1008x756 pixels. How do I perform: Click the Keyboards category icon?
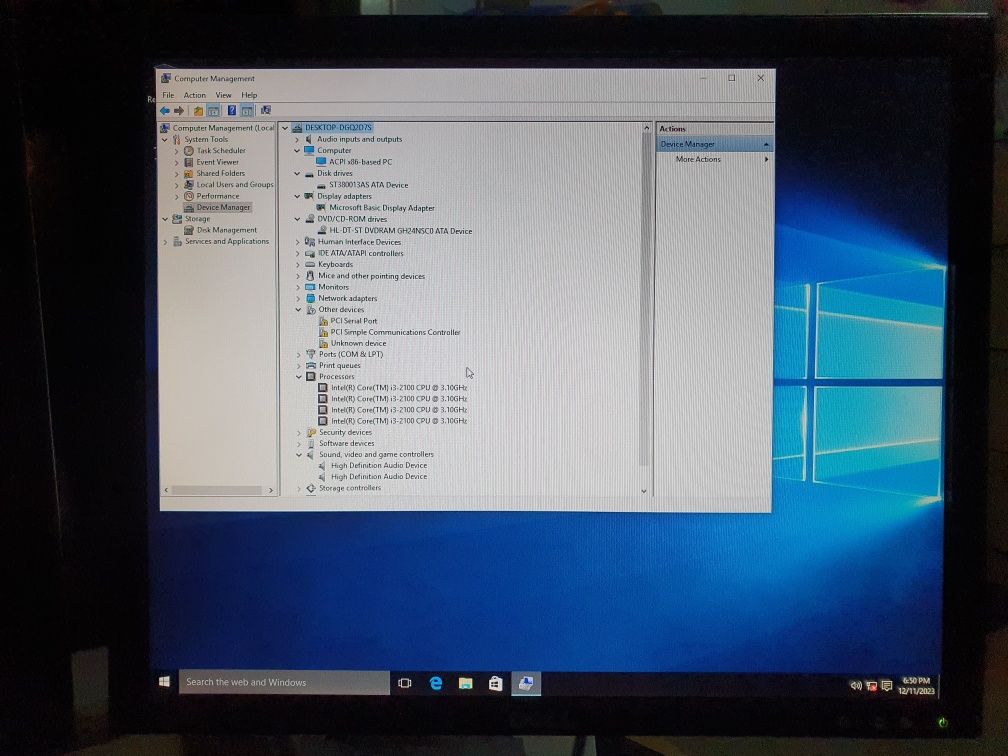click(310, 264)
